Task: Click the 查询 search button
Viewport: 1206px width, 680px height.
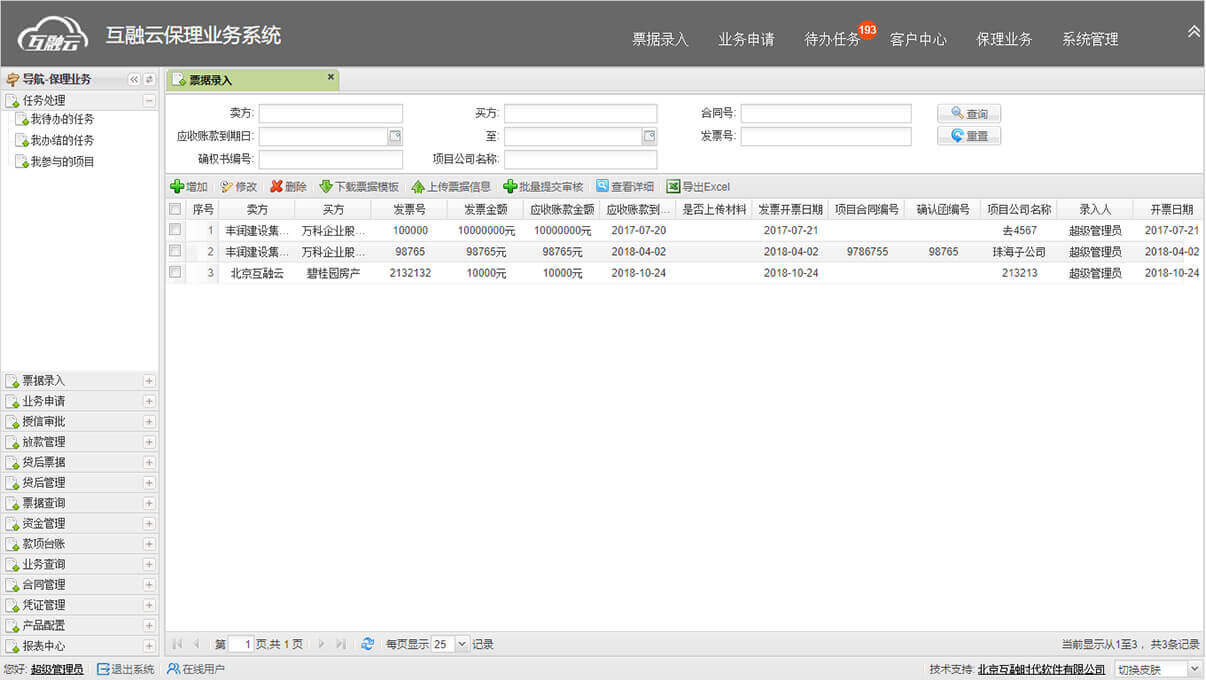Action: 969,114
